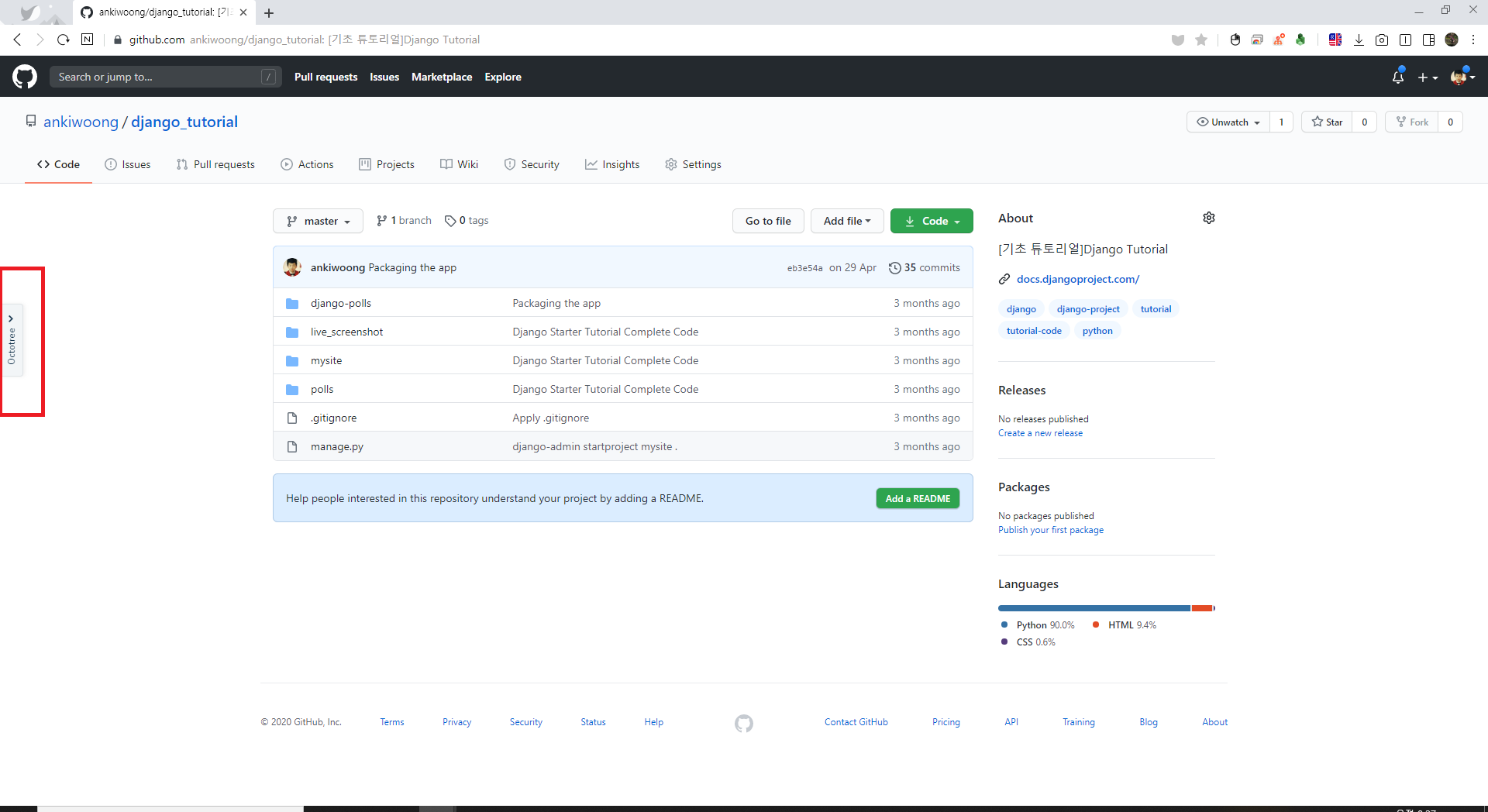Open the Notion extension icon beside reload
The image size is (1488, 812).
click(88, 40)
